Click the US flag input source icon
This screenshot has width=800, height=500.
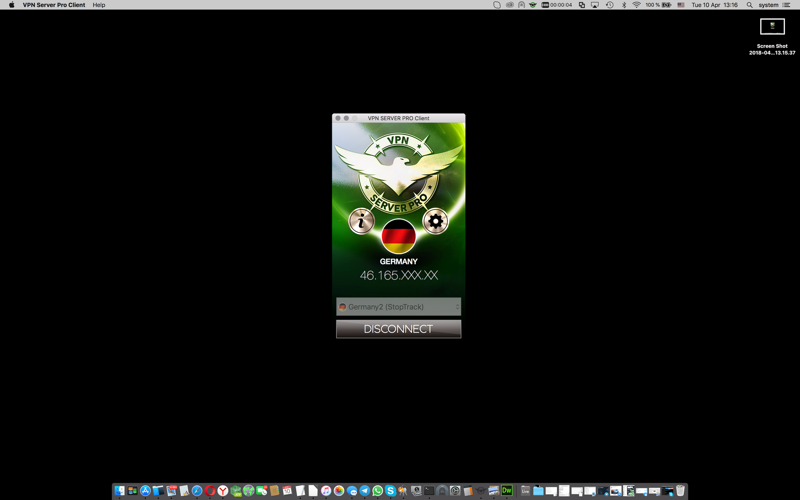tap(681, 5)
